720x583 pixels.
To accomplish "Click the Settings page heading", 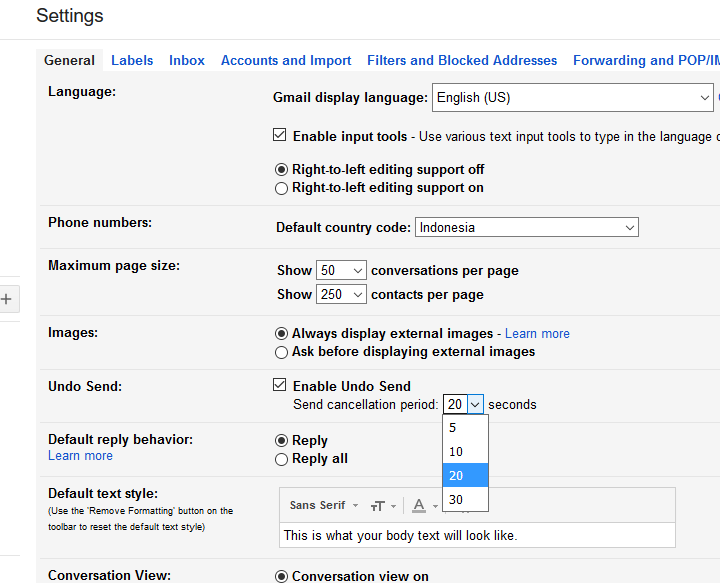I will [70, 16].
